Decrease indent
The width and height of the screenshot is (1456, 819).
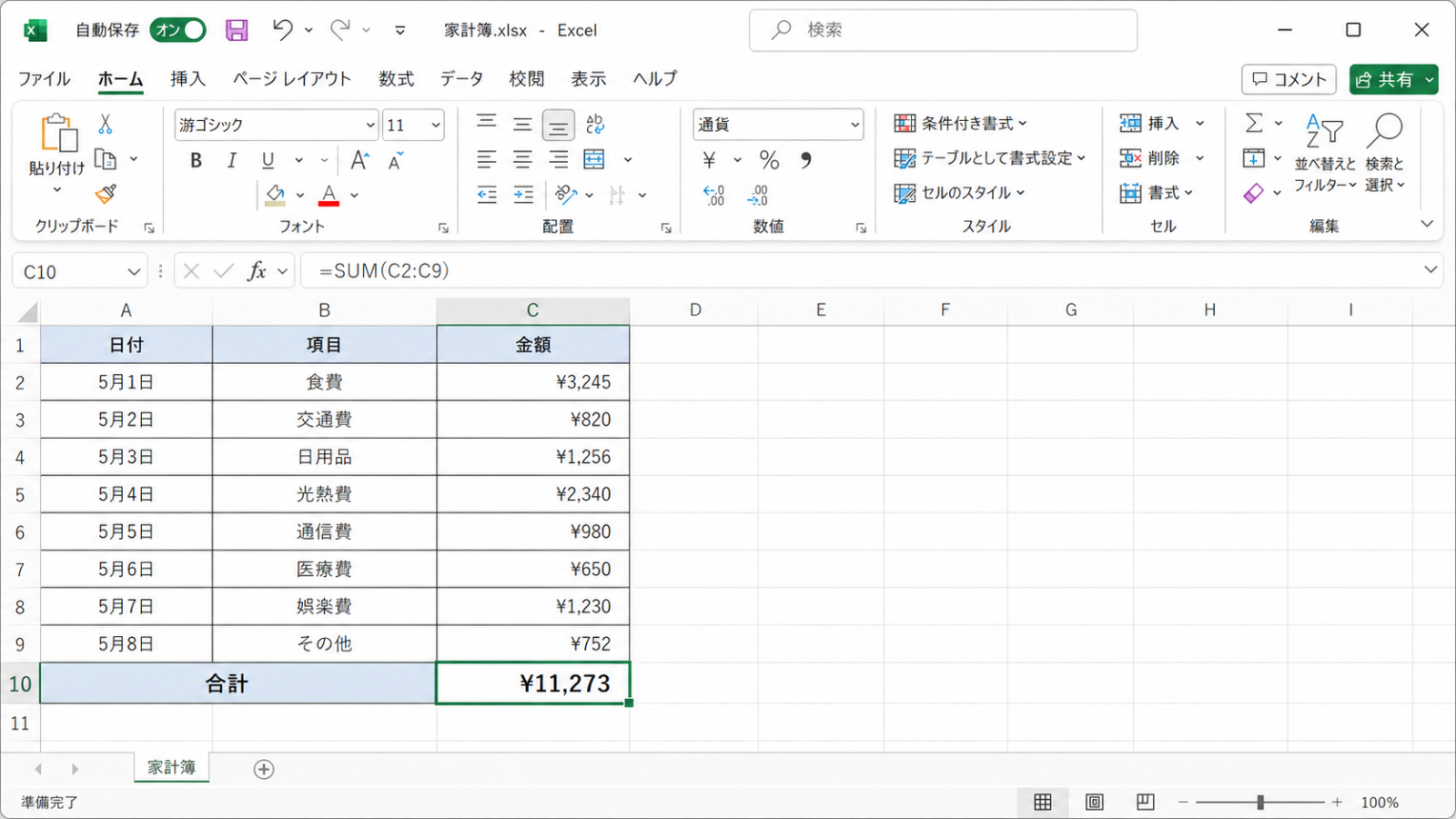(x=487, y=195)
